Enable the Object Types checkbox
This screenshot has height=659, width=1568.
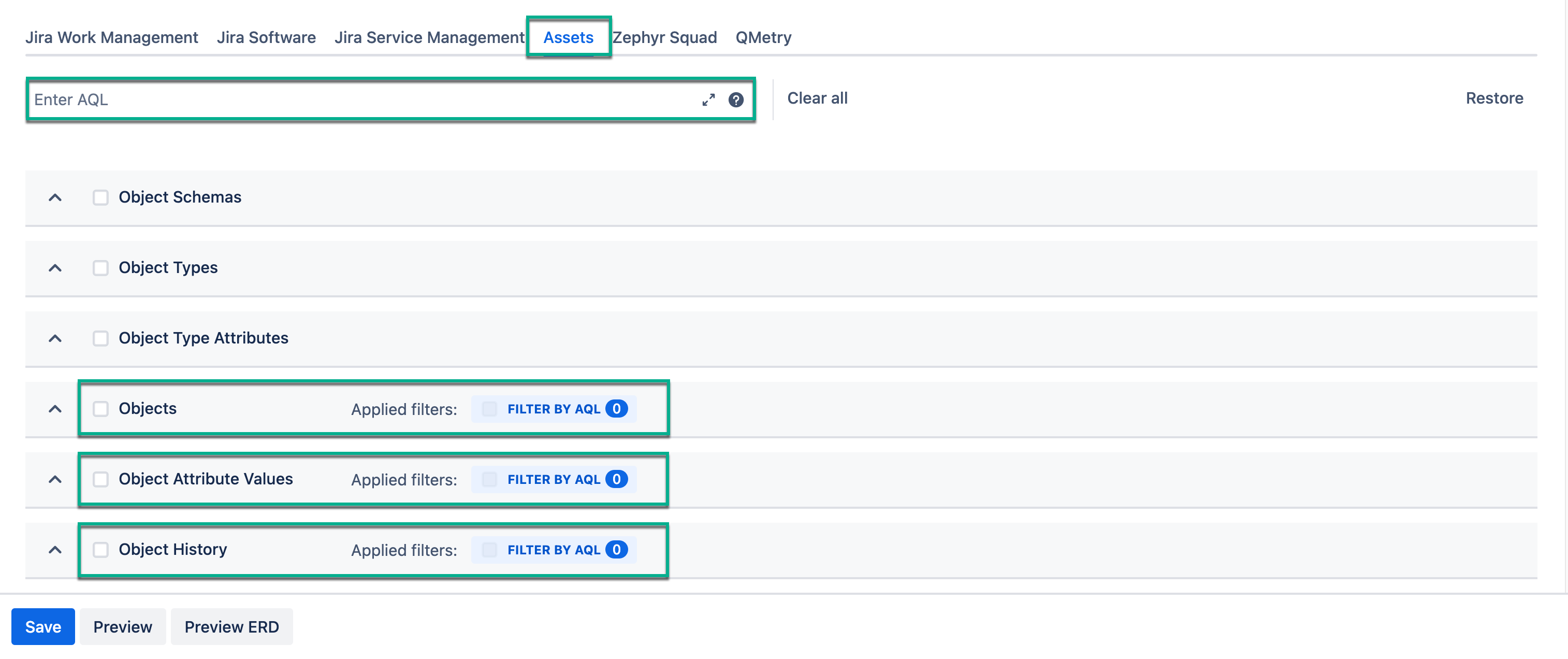[100, 268]
